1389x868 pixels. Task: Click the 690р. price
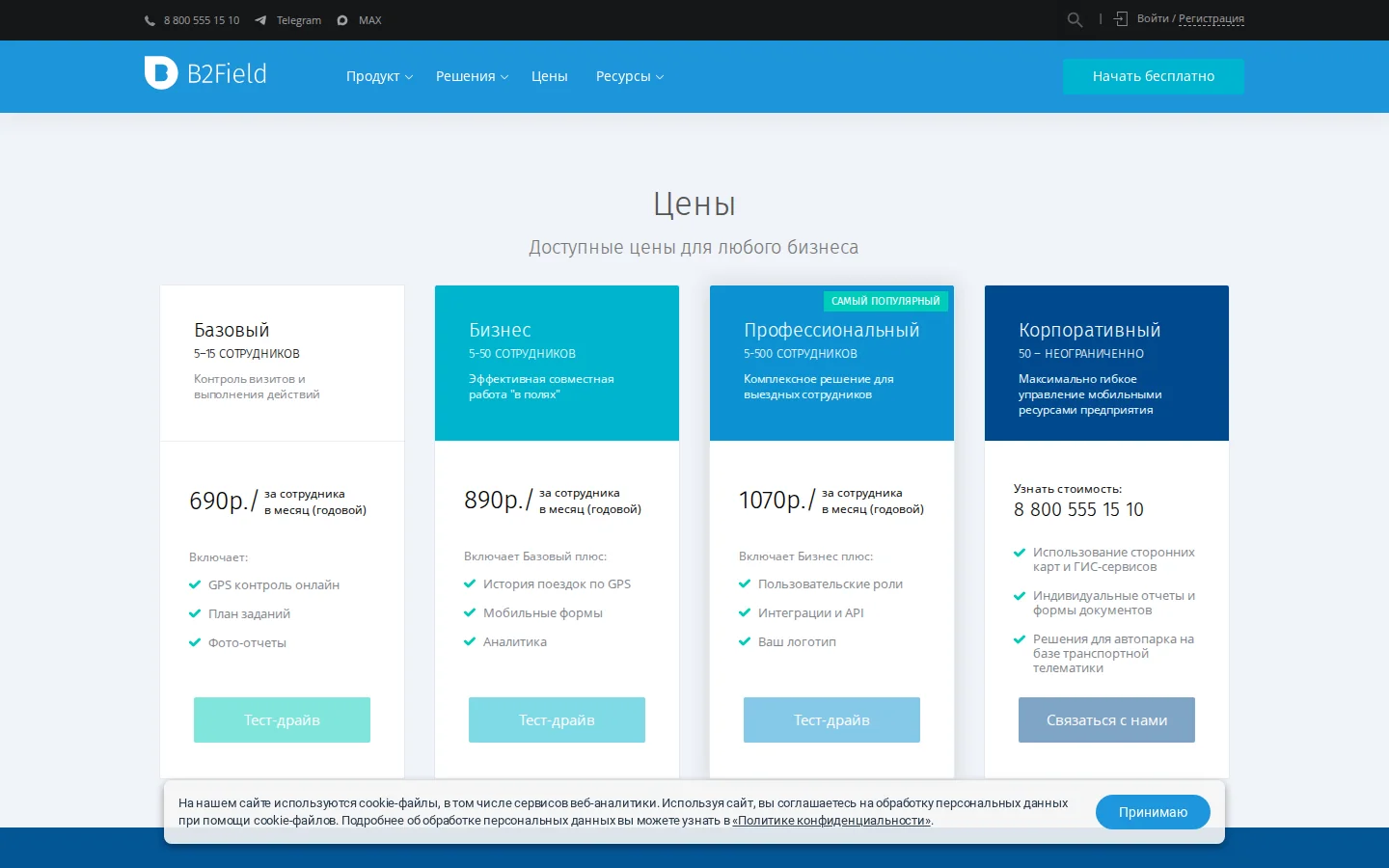[x=218, y=501]
